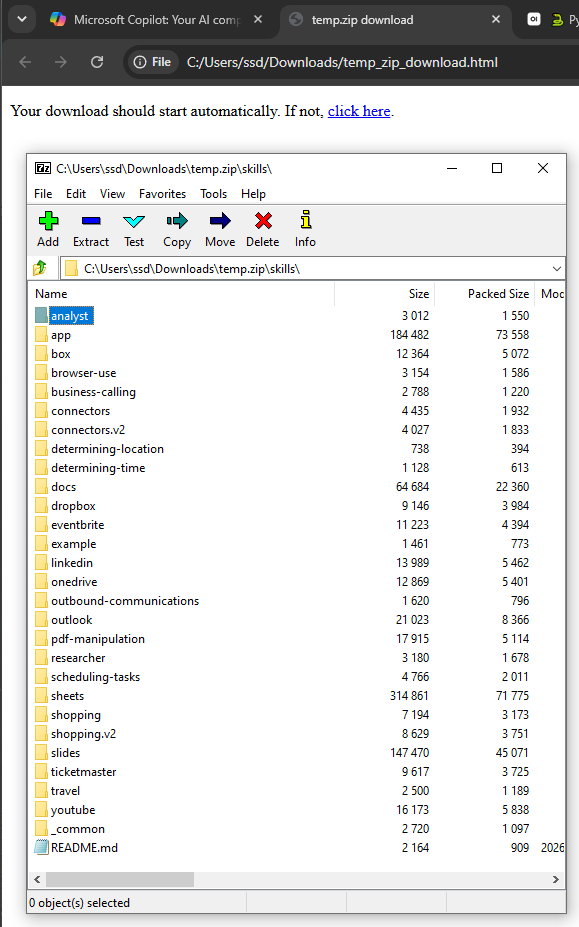Image resolution: width=579 pixels, height=927 pixels.
Task: Extract files with the Extract toolbar icon
Action: point(91,221)
